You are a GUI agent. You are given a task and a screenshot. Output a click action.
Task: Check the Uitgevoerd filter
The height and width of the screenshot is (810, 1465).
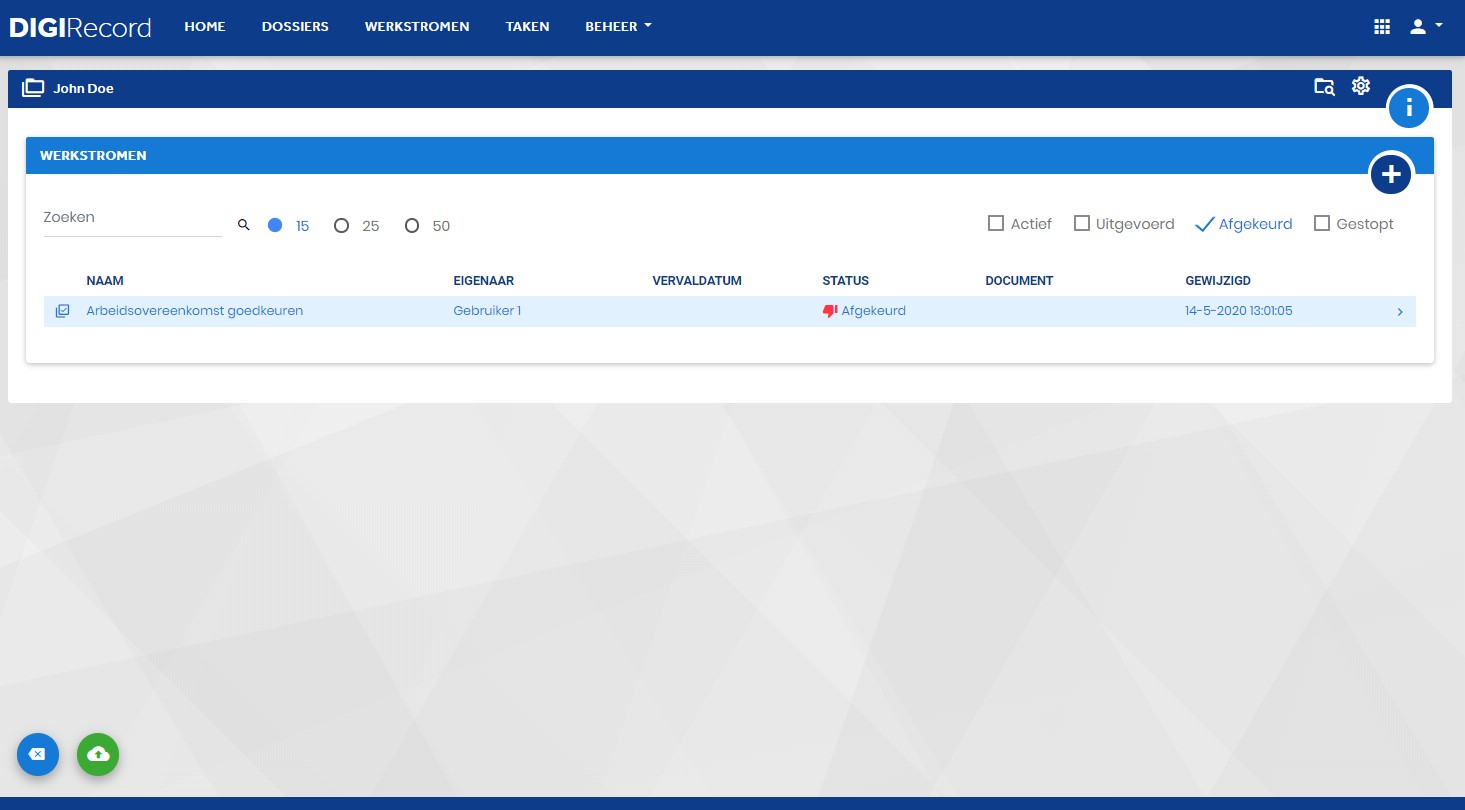click(x=1082, y=224)
